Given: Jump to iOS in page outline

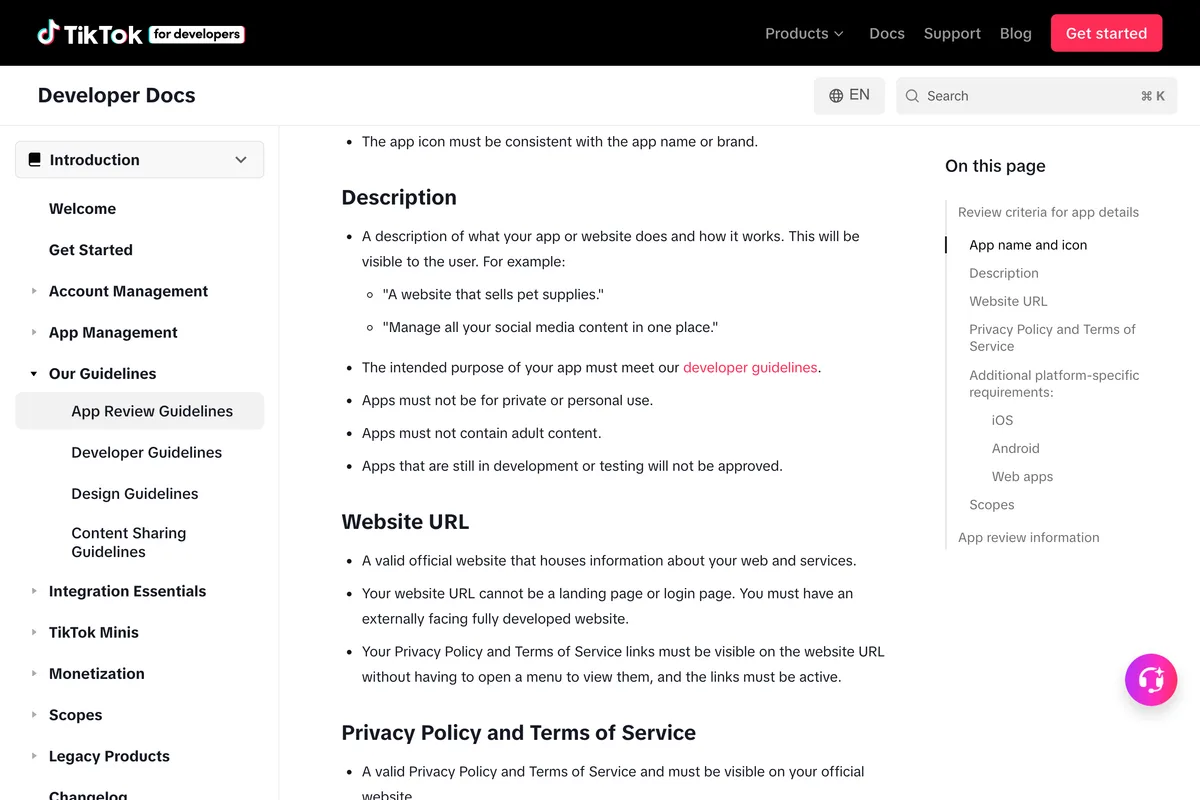Looking at the screenshot, I should pos(1002,420).
